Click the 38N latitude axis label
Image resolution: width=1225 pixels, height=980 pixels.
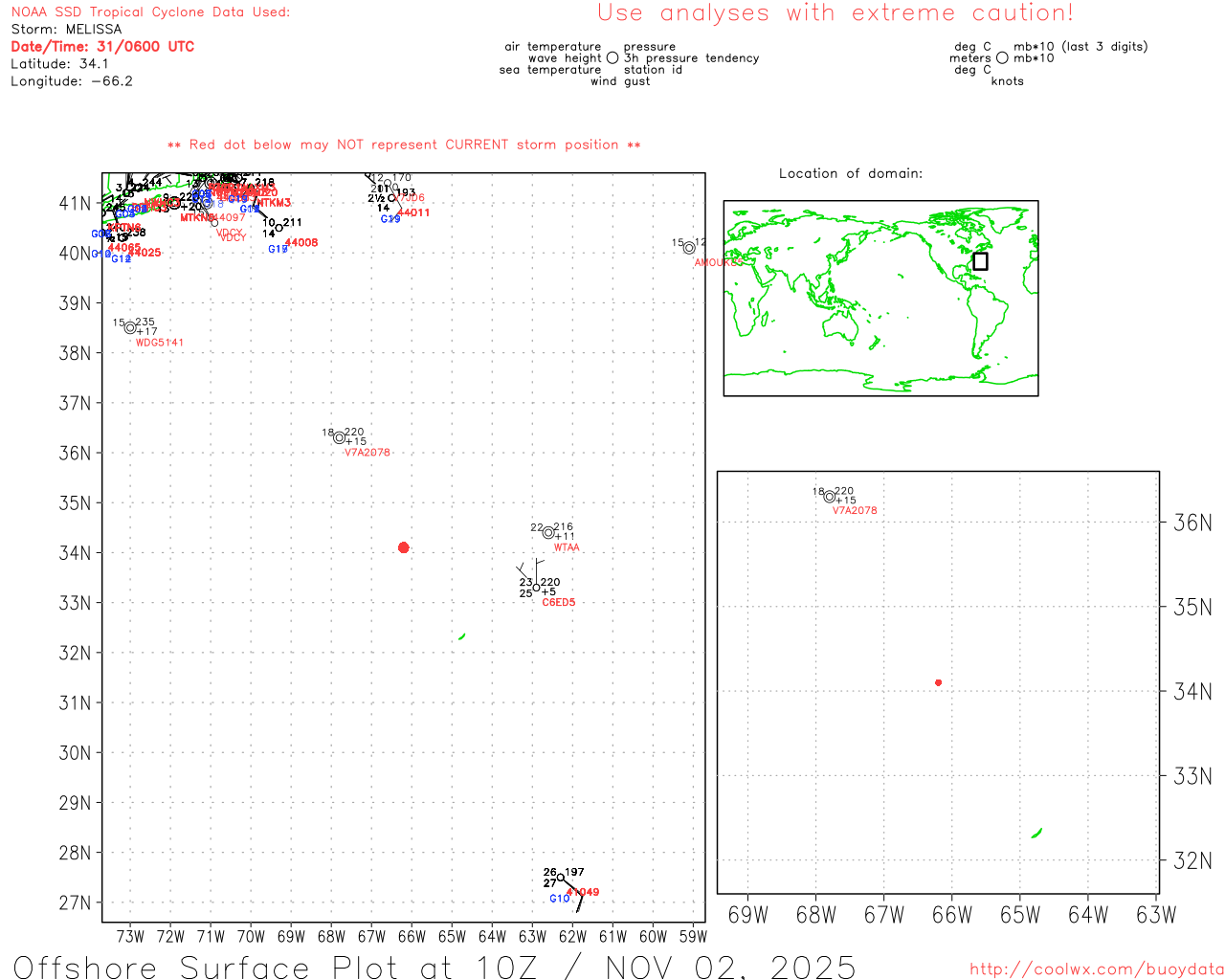[x=76, y=353]
